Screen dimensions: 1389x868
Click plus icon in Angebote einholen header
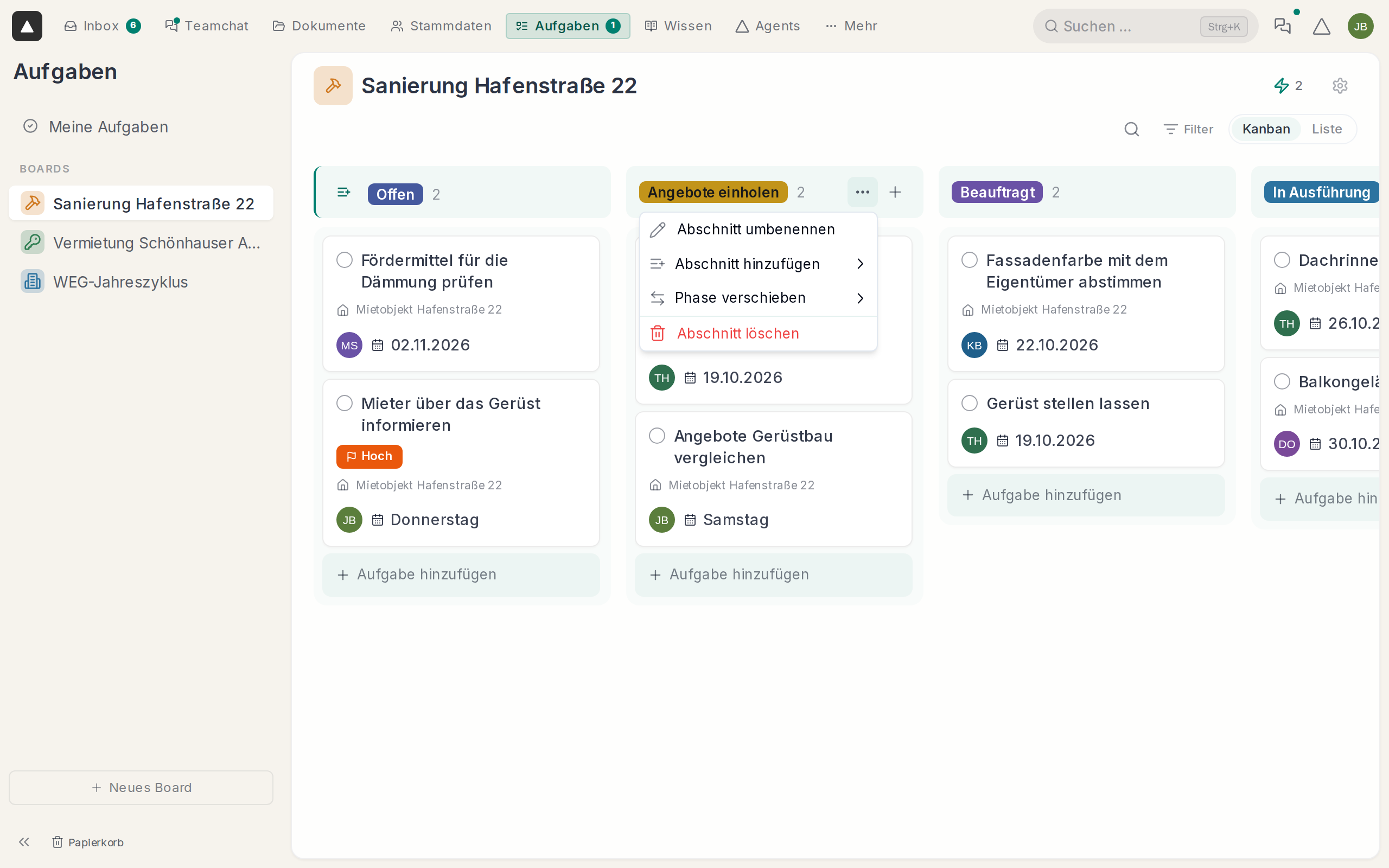[x=895, y=192]
